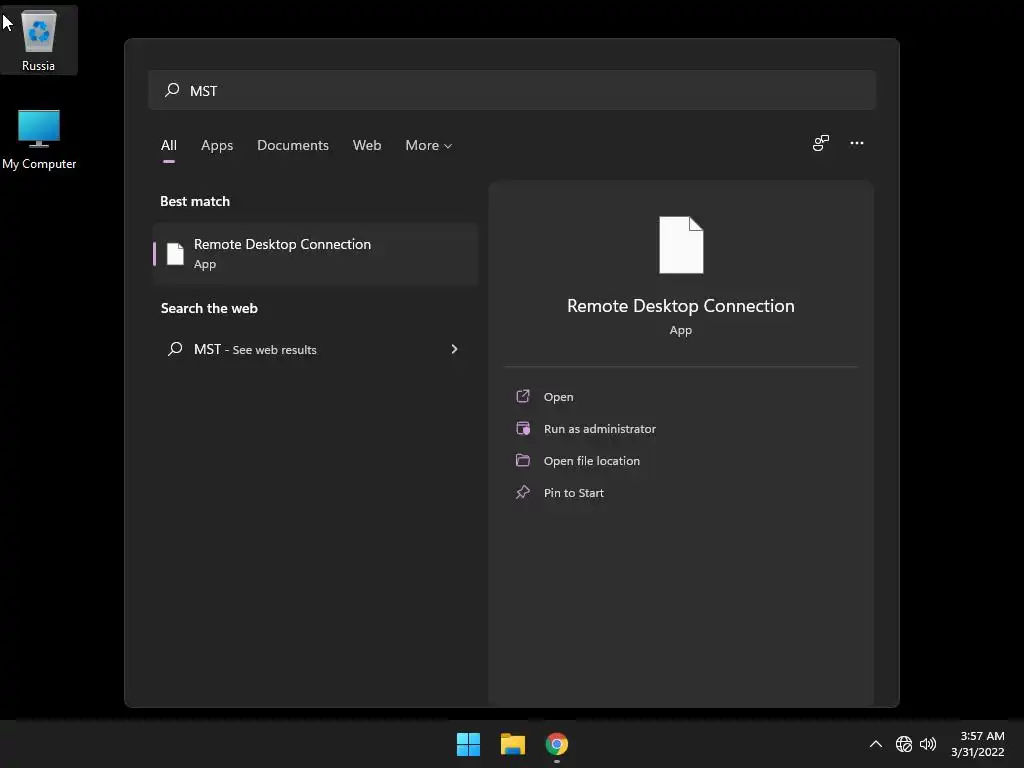
Task: Open network globe icon in tray
Action: pos(904,744)
